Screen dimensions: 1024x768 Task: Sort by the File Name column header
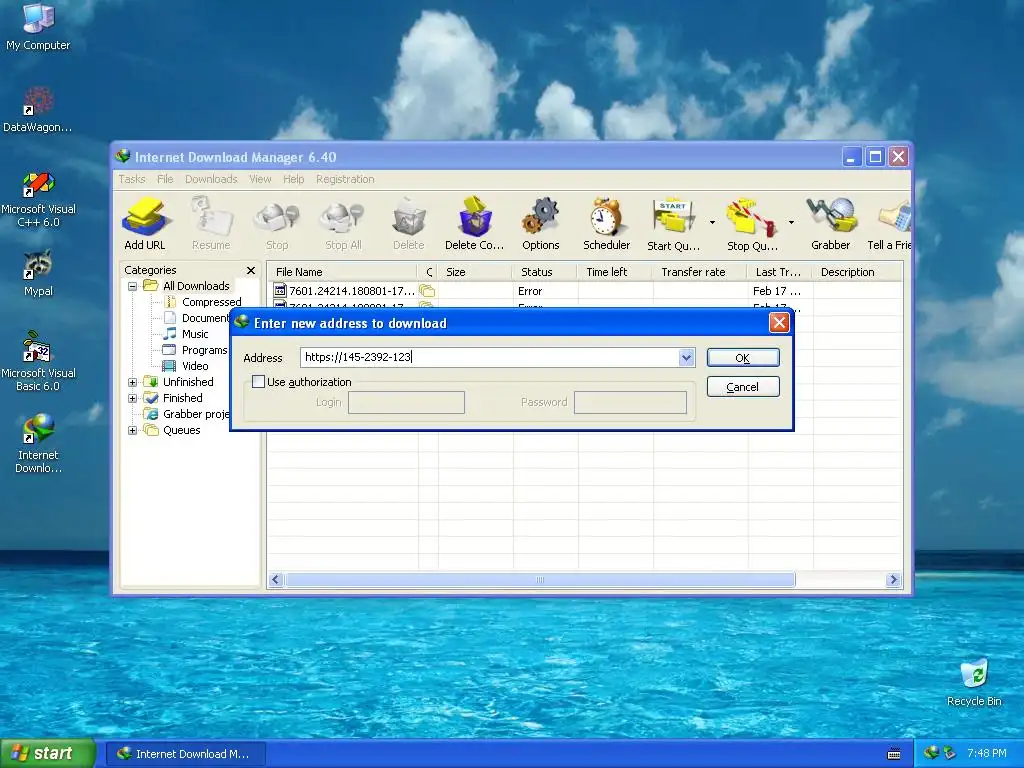342,272
